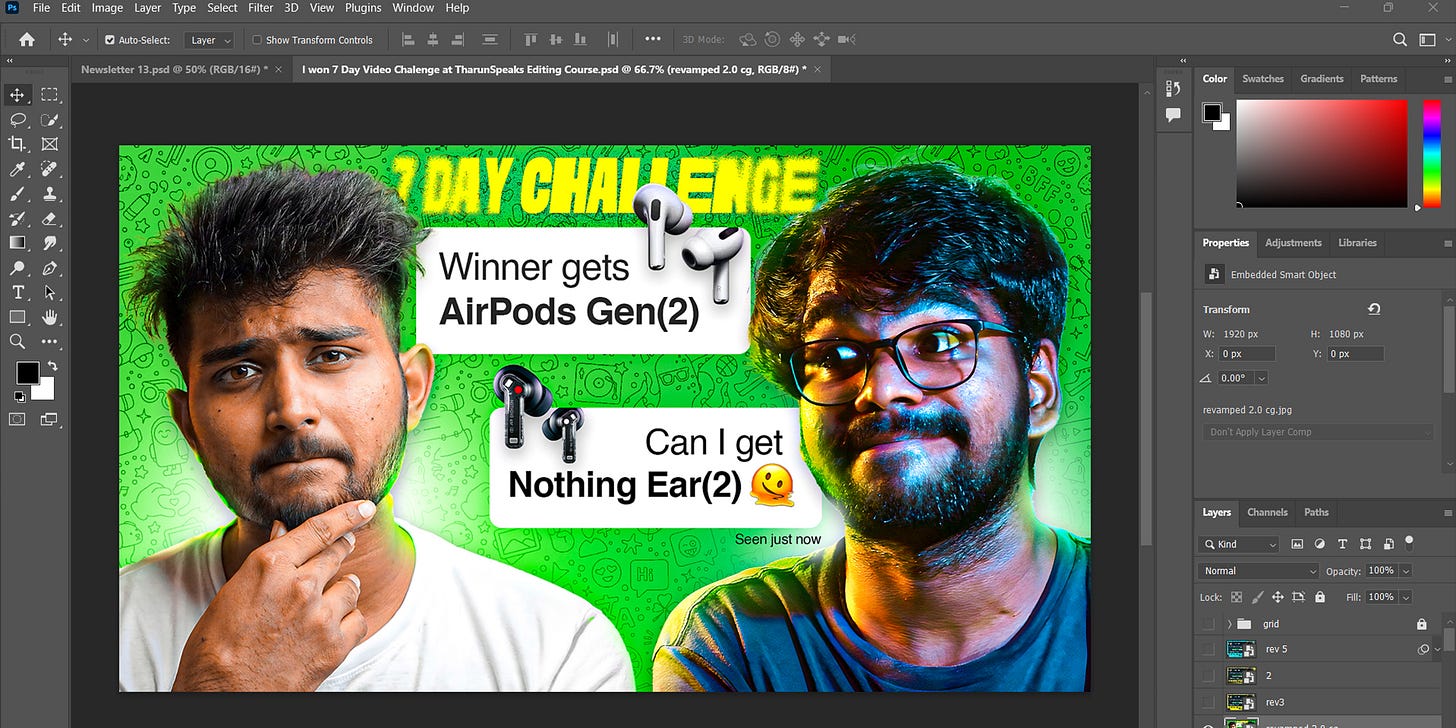This screenshot has height=728, width=1456.
Task: Open the Edit Toolbar three-dots menu
Action: click(x=49, y=341)
